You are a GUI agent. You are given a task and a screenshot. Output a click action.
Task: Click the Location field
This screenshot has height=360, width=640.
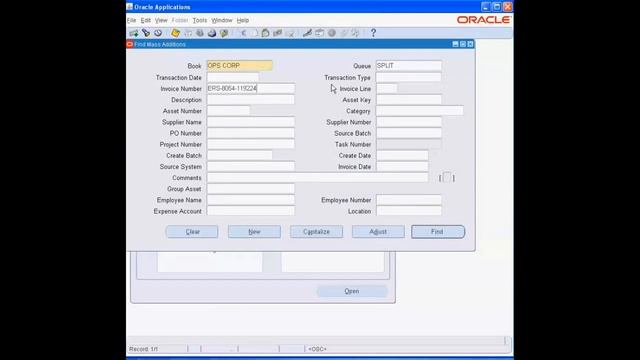(x=409, y=211)
